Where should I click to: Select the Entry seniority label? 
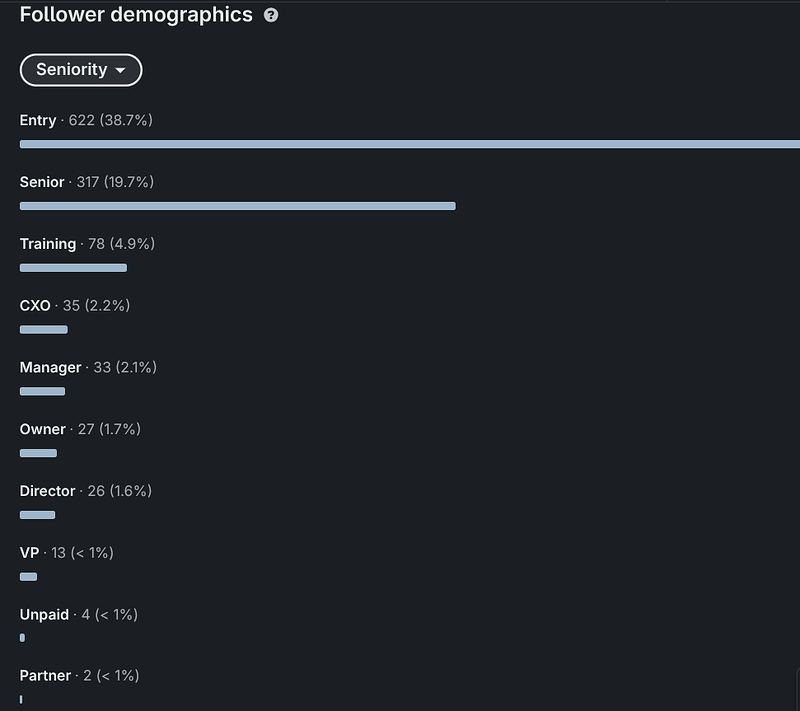38,120
